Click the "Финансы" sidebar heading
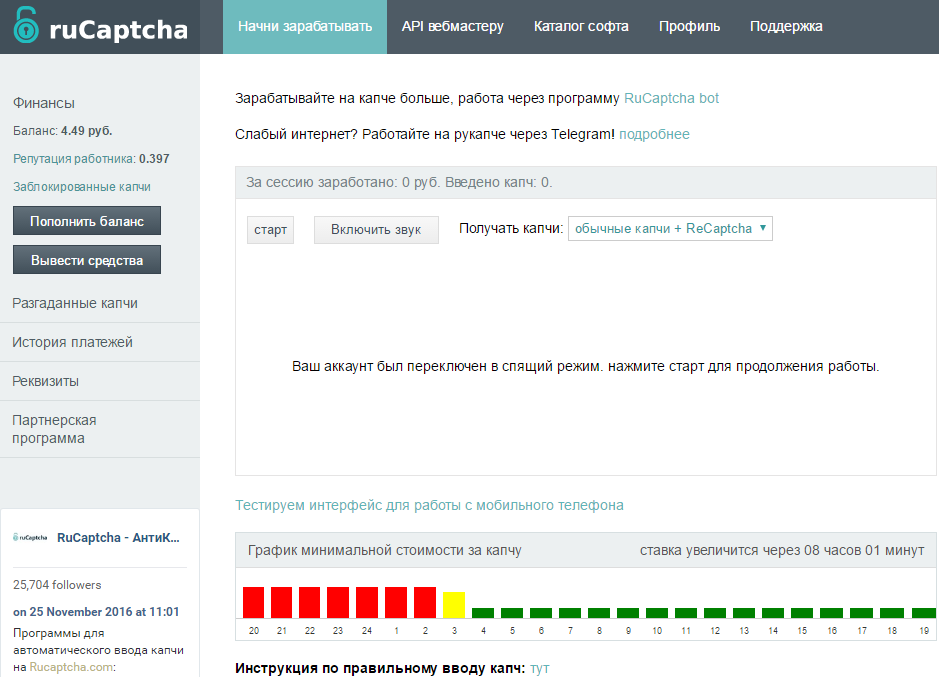Image resolution: width=939 pixels, height=677 pixels. pyautogui.click(x=44, y=103)
